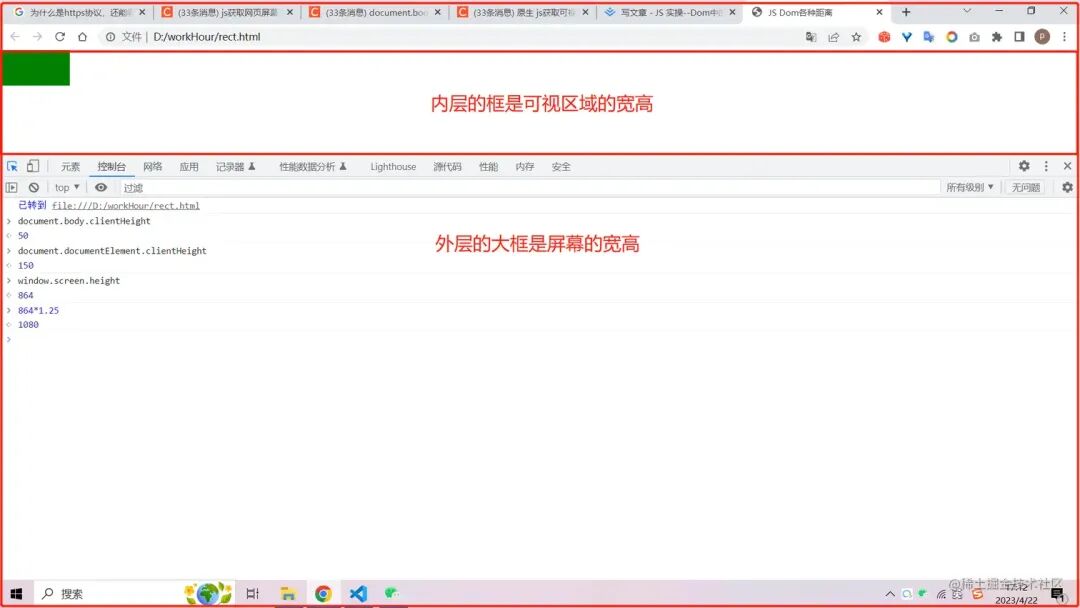Click the red extension icon
The image size is (1080, 608).
point(884,36)
